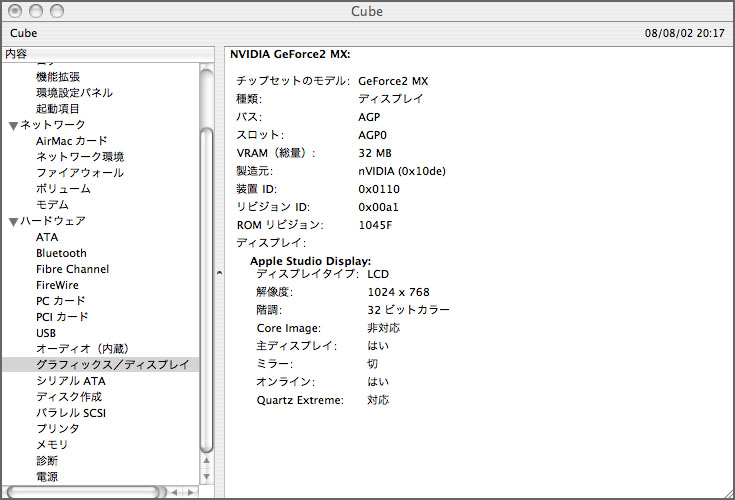This screenshot has width=735, height=500.
Task: Select 電源 item
Action: point(47,477)
